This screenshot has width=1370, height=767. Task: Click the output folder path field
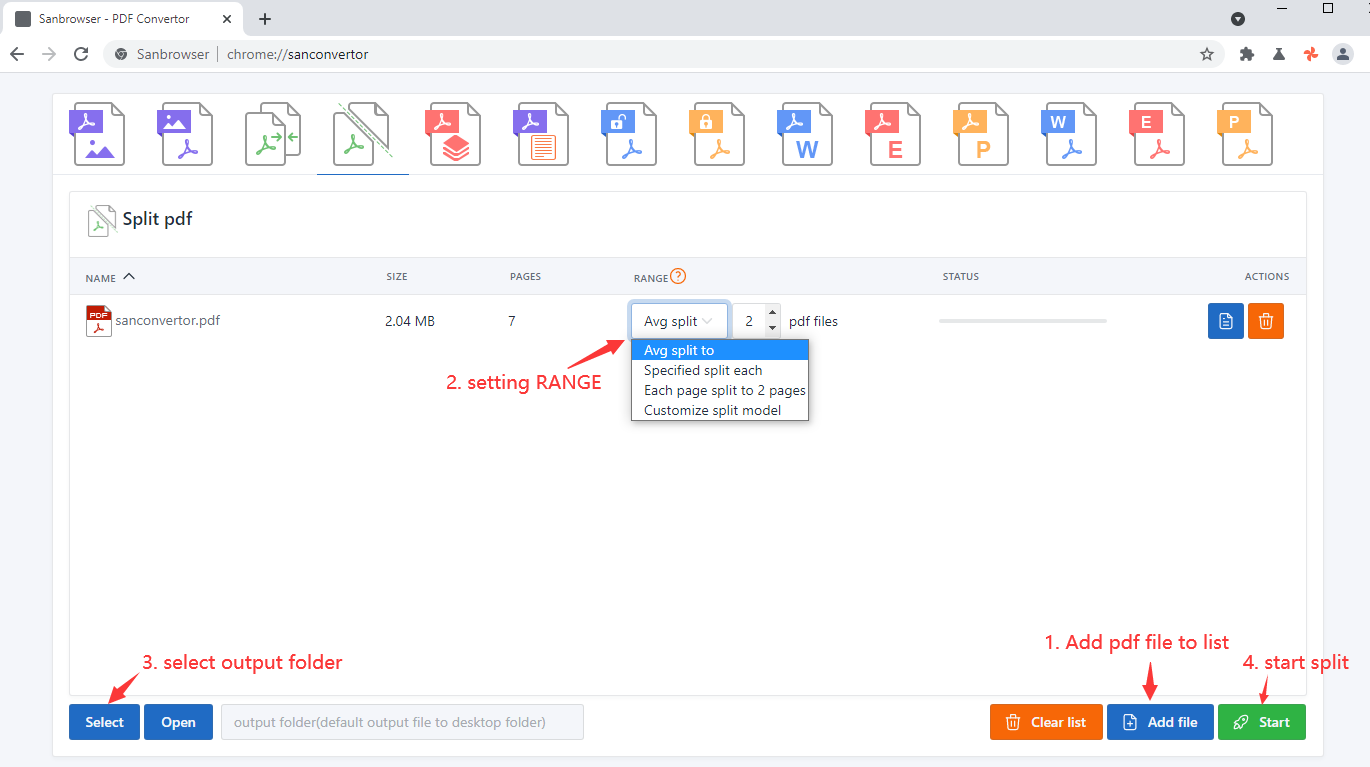[x=401, y=721]
